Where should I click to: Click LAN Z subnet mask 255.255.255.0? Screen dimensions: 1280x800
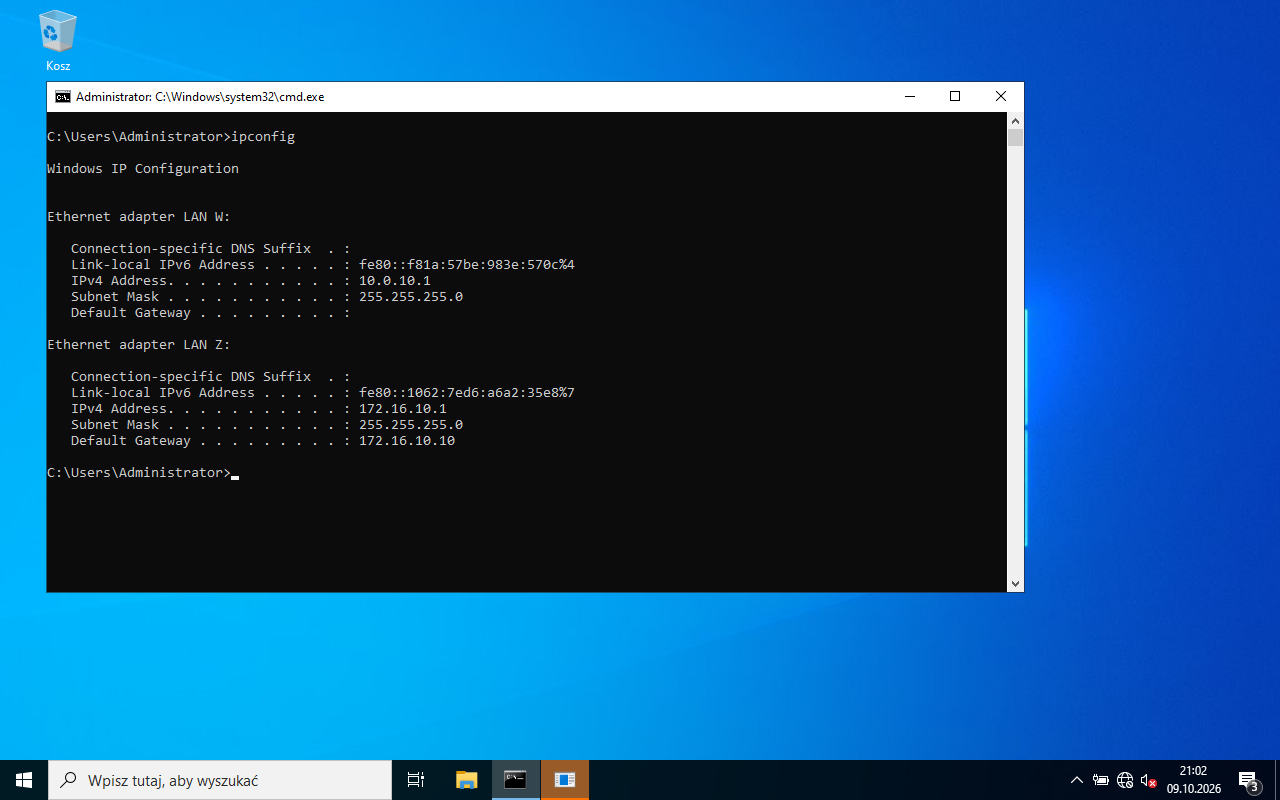coord(411,425)
